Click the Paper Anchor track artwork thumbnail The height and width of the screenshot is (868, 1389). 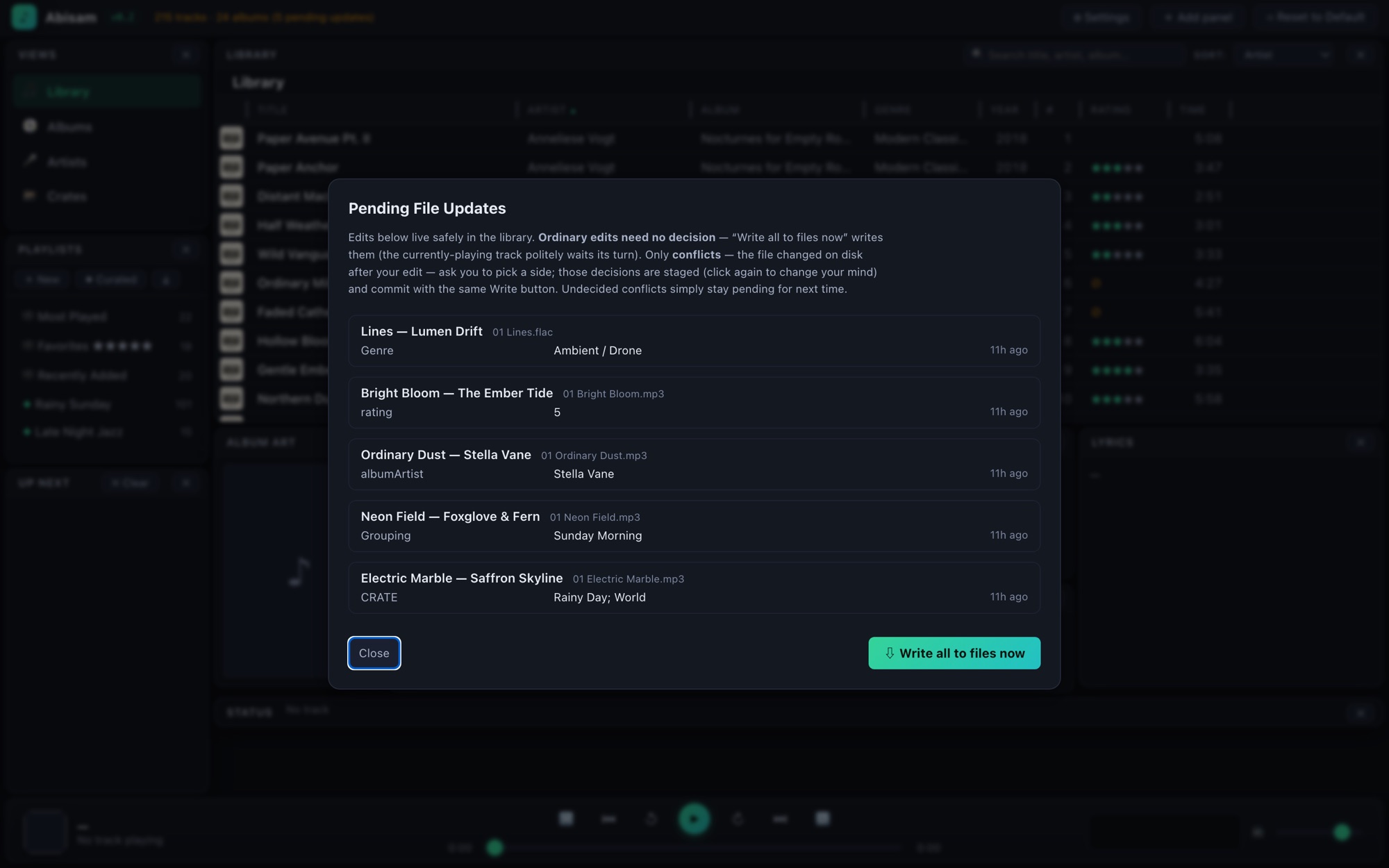(x=231, y=167)
